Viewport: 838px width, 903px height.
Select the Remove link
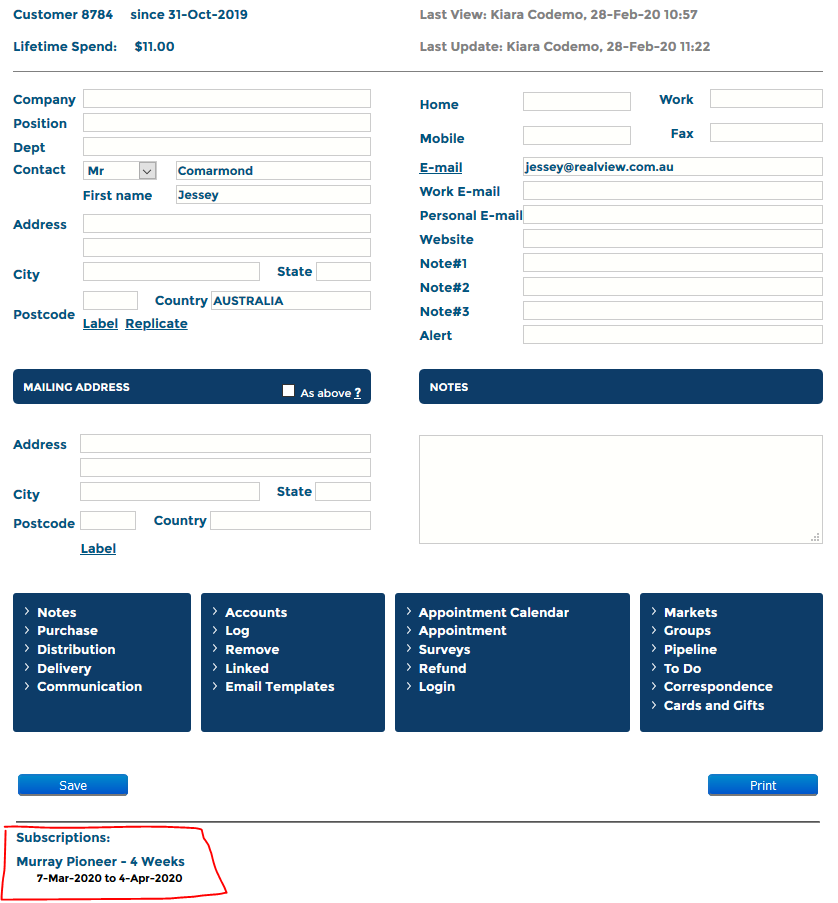pyautogui.click(x=252, y=650)
